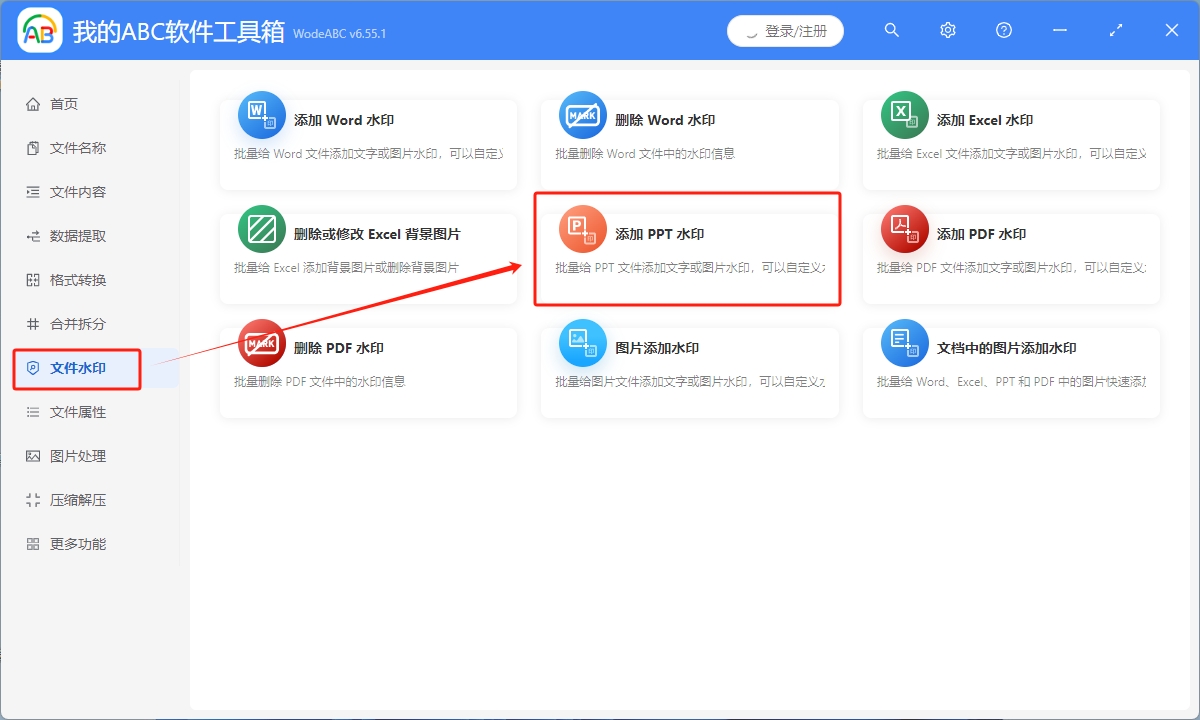The width and height of the screenshot is (1200, 720).
Task: Select the 删除 Word 水印 tool icon
Action: 582,114
